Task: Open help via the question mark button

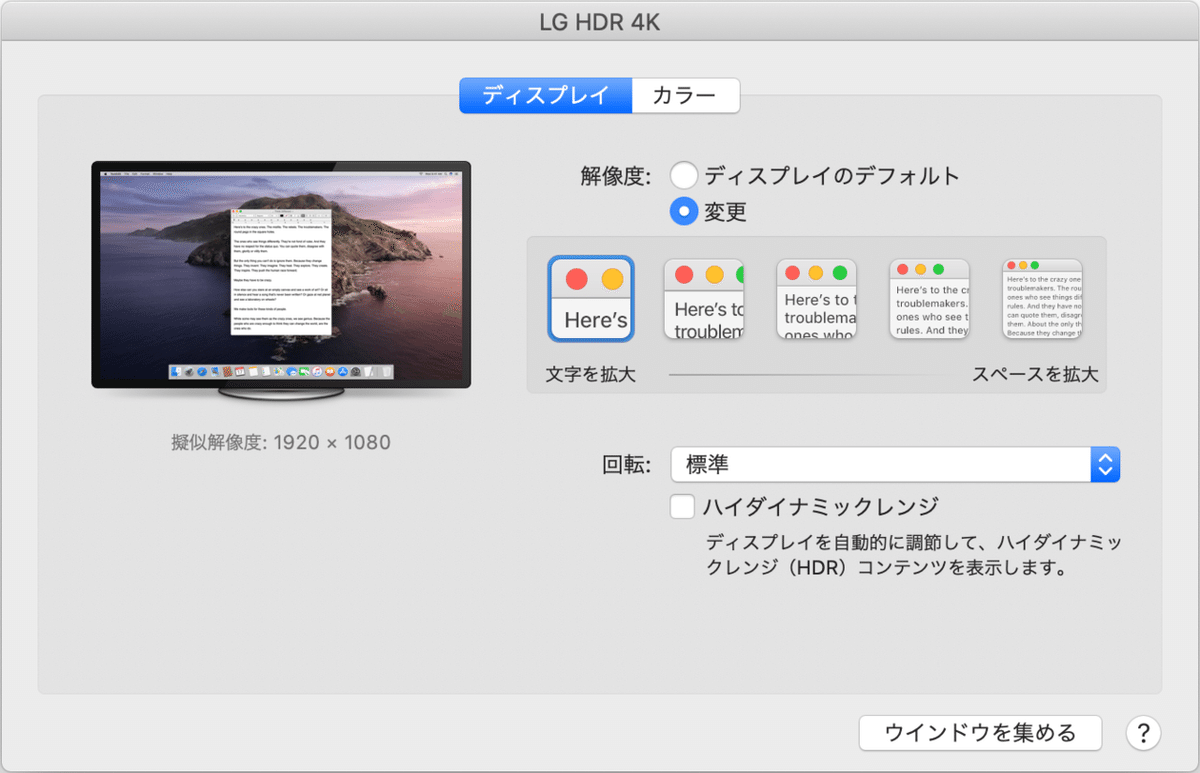Action: pos(1143,733)
